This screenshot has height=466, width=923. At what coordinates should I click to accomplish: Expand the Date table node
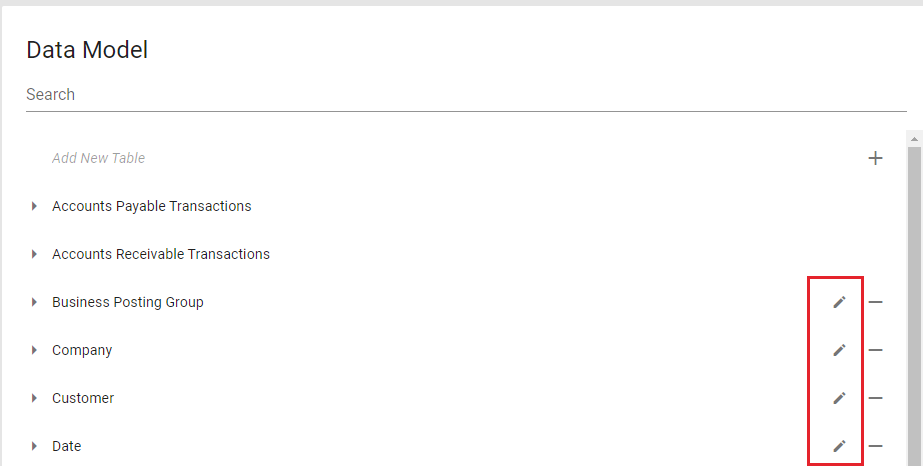34,446
